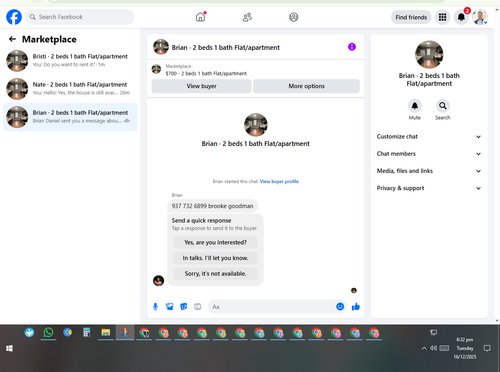The width and height of the screenshot is (500, 372).
Task: Expand Customize chat section
Action: [x=429, y=137]
